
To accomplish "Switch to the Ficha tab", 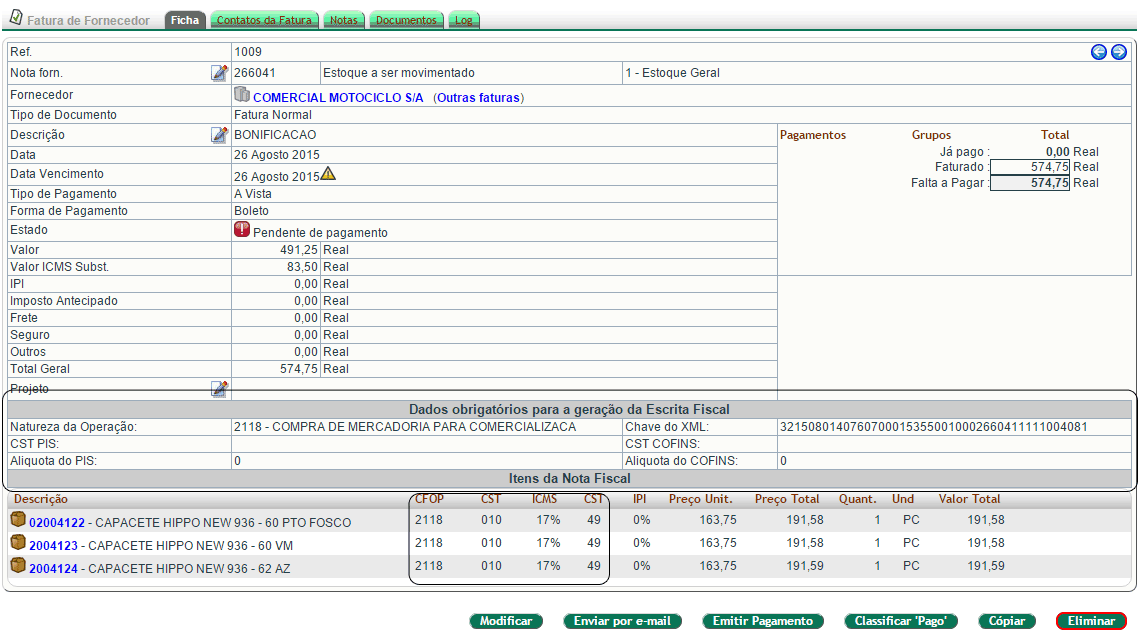I will pos(185,20).
